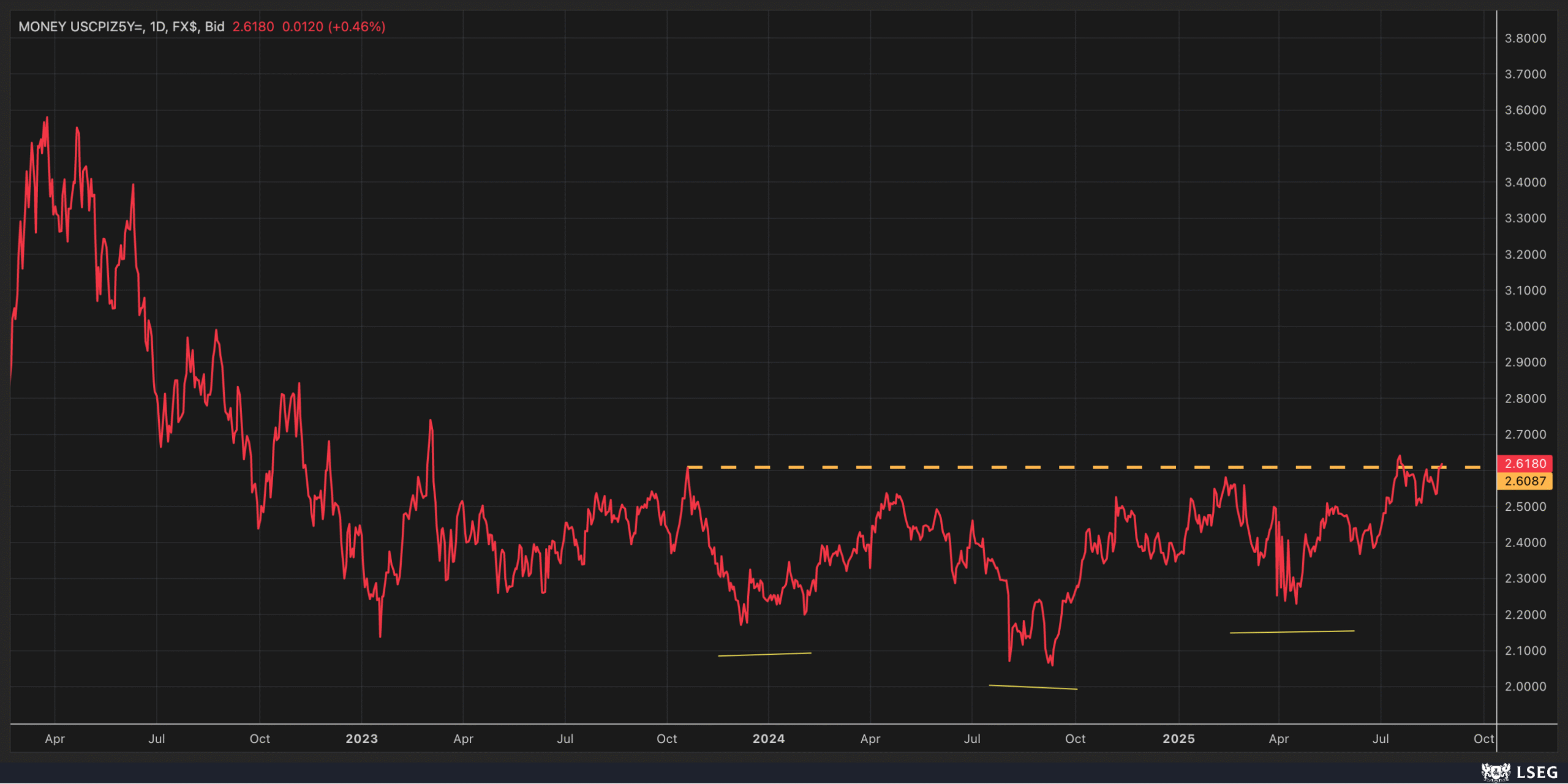1568x784 pixels.
Task: Click the 2.5000 price axis label
Action: [1525, 507]
